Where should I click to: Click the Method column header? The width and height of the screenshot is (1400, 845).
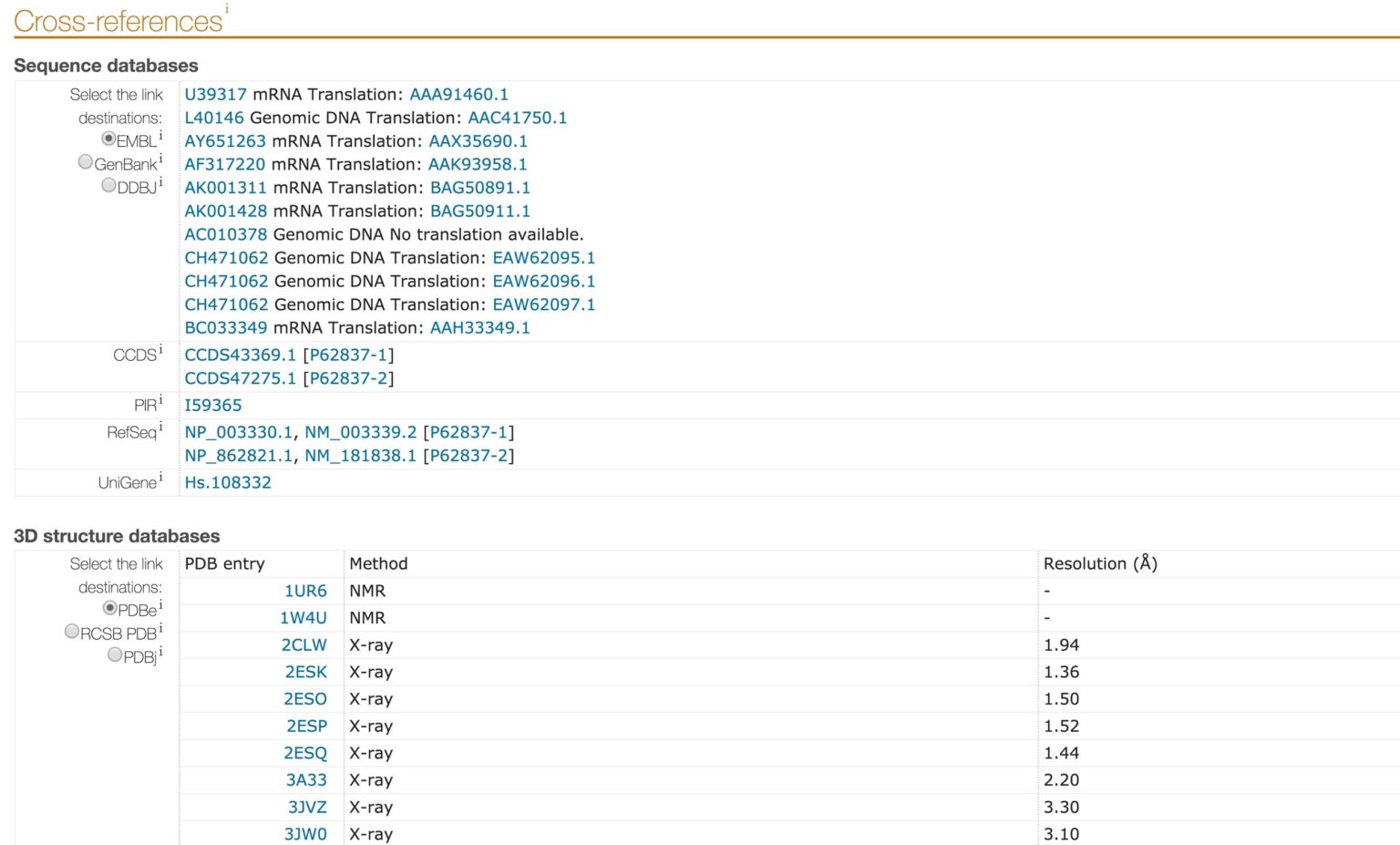[x=378, y=563]
